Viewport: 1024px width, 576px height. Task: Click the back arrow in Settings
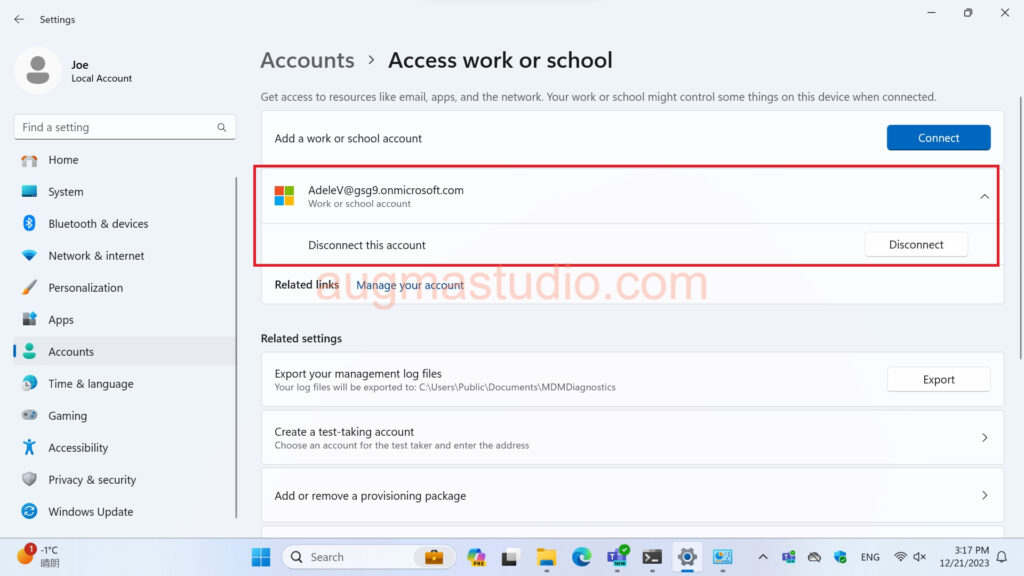19,19
